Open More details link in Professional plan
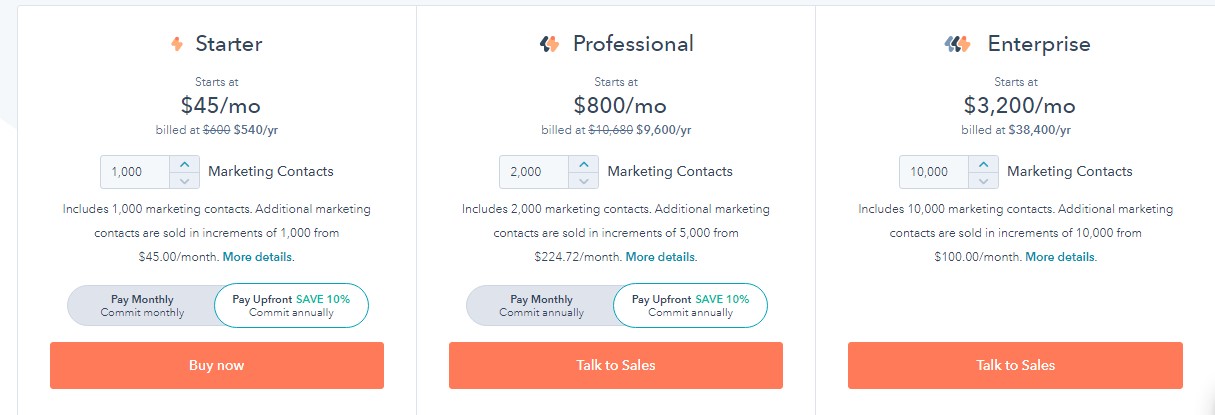The width and height of the screenshot is (1215, 415). [661, 257]
